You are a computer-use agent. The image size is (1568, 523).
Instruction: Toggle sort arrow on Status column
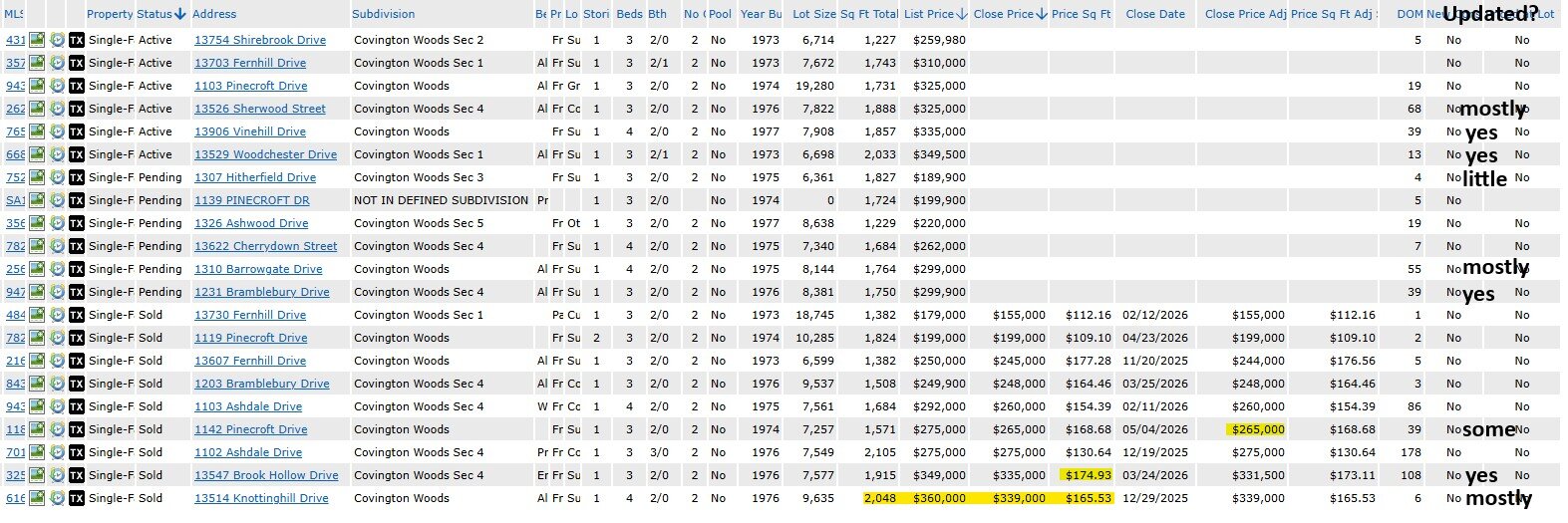(x=180, y=14)
